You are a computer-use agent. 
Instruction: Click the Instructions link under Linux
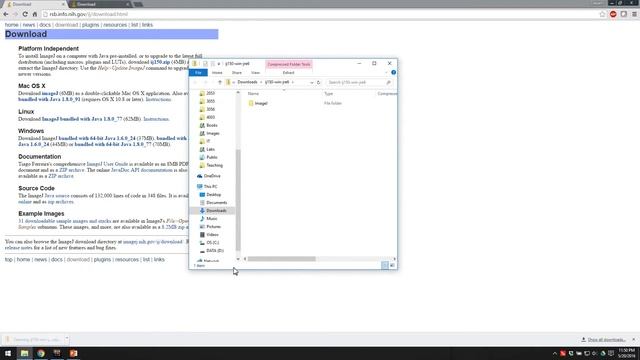tap(156, 119)
